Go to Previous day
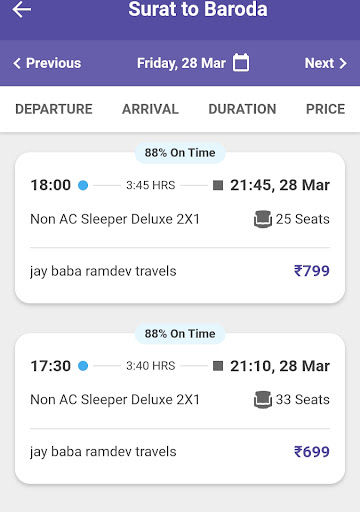The width and height of the screenshot is (360, 512). 47,63
